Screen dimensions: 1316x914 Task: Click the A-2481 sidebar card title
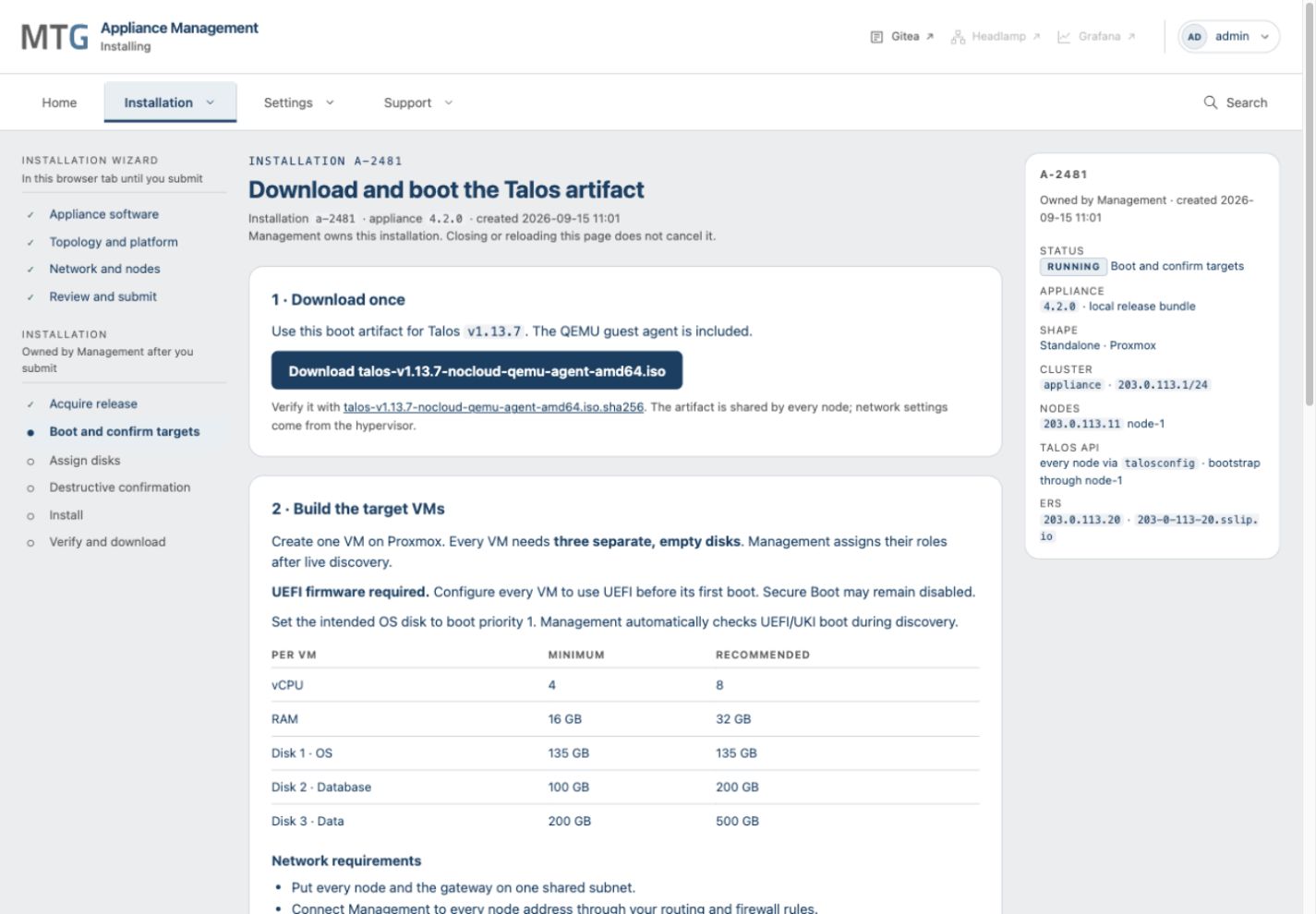click(x=1064, y=174)
